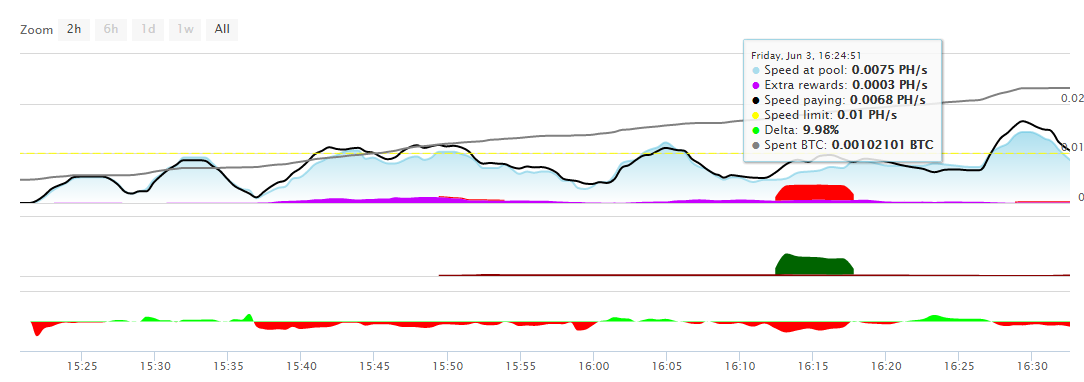Click the 16:25 time axis label

(x=959, y=365)
